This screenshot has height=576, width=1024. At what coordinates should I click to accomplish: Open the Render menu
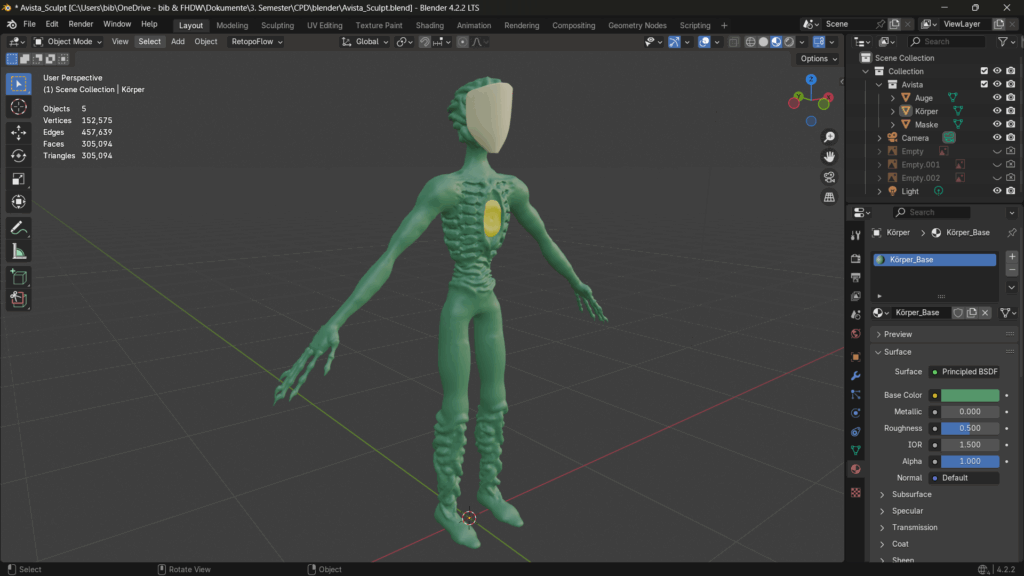tap(80, 24)
